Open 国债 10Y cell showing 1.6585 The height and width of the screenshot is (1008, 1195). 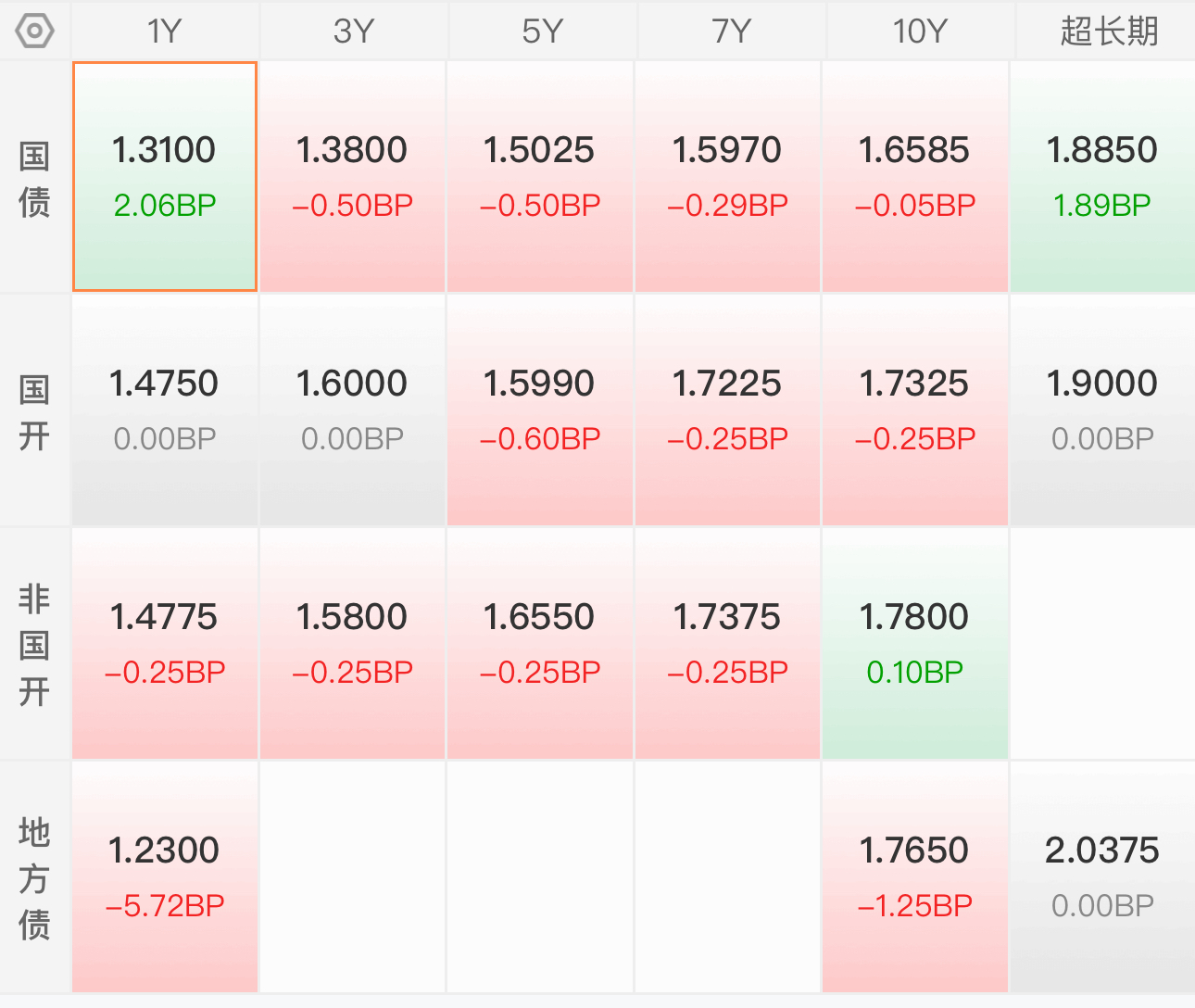914,177
